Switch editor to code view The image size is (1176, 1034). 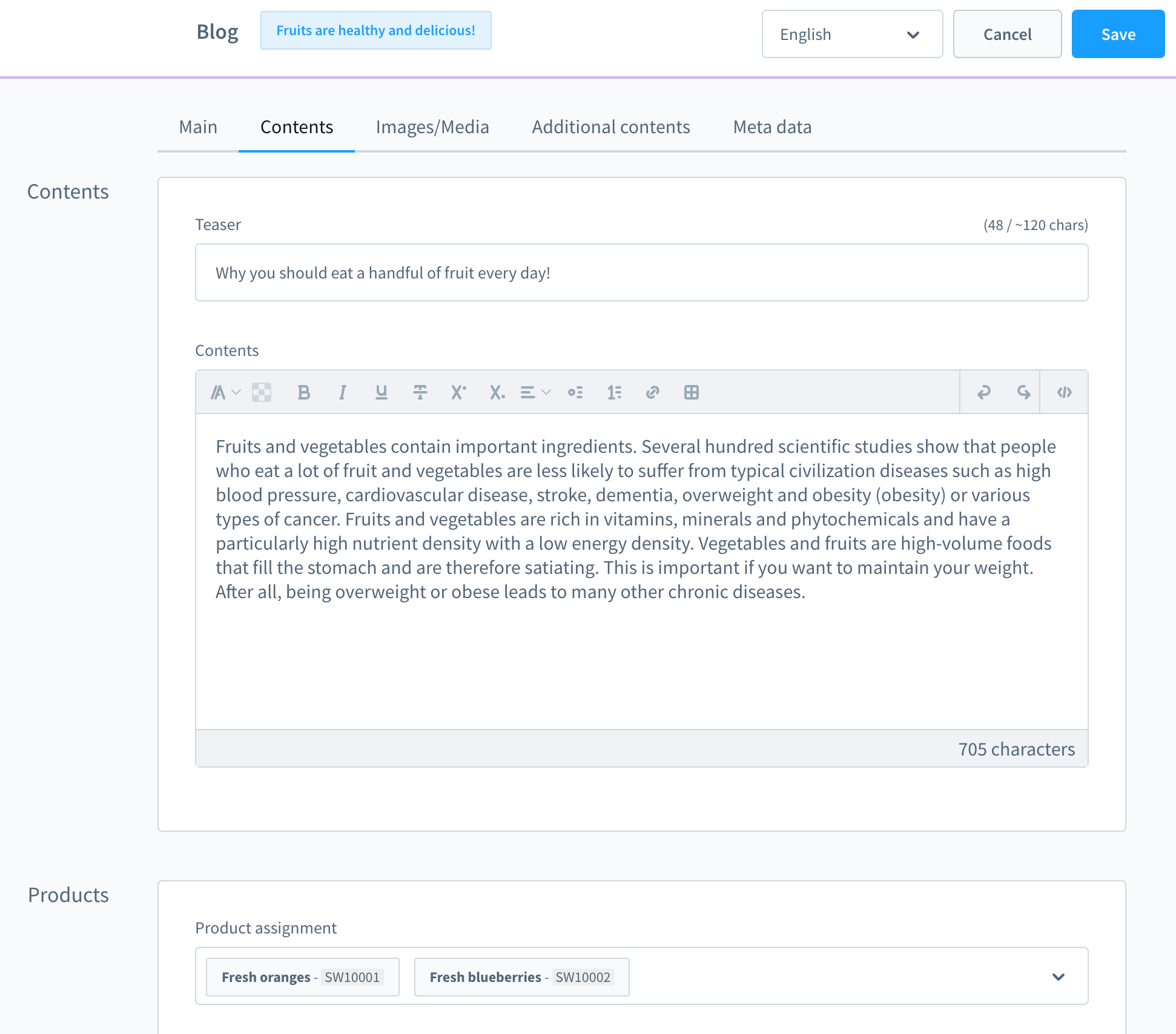point(1065,392)
